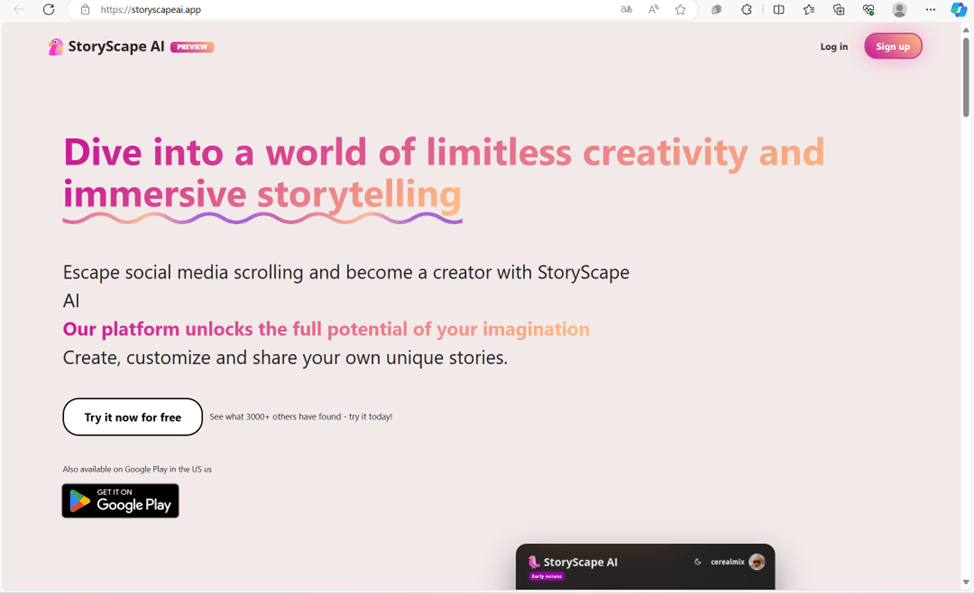Image resolution: width=974 pixels, height=594 pixels.
Task: Click the cerealmix profile avatar
Action: (x=757, y=562)
